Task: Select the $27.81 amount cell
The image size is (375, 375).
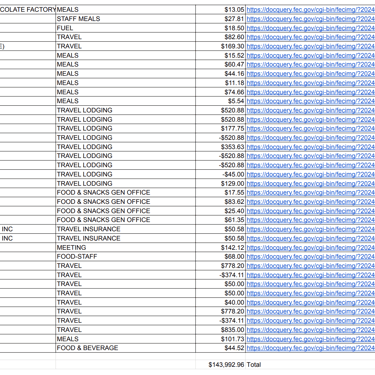Action: click(221, 19)
